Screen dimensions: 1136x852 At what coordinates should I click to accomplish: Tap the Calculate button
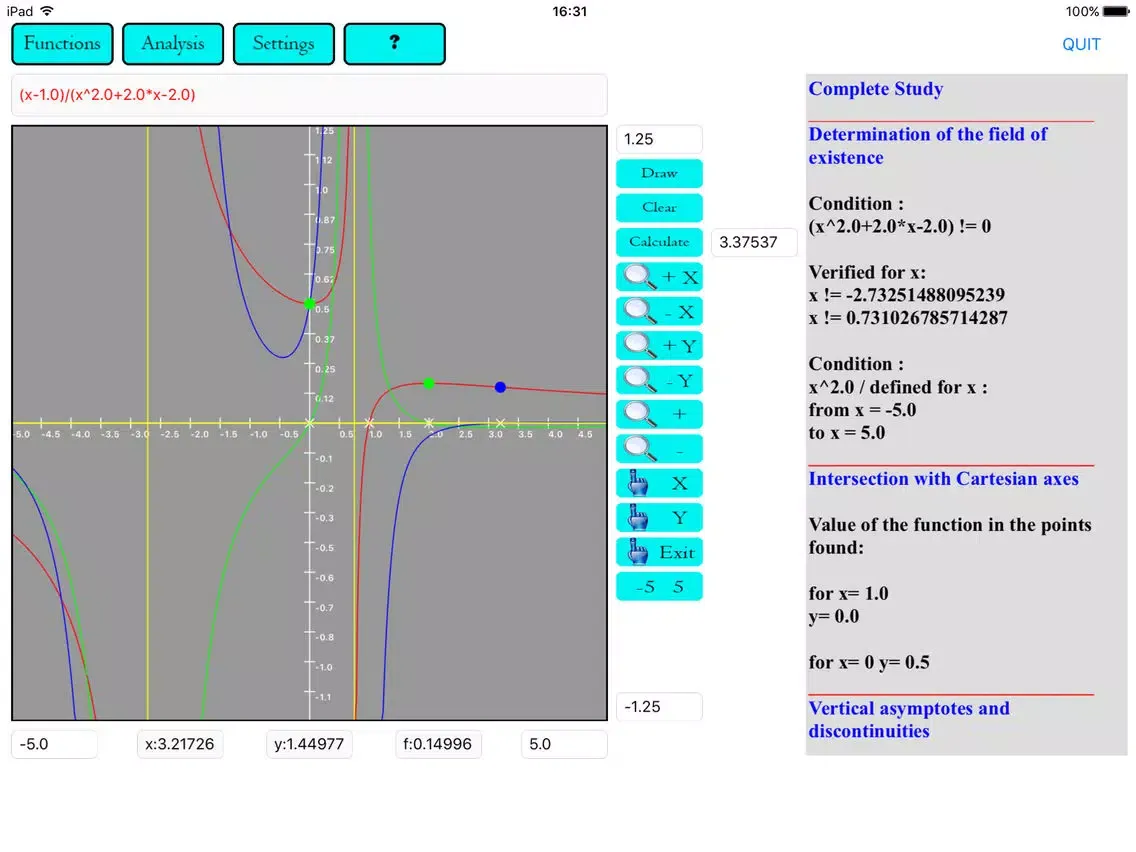pyautogui.click(x=659, y=242)
